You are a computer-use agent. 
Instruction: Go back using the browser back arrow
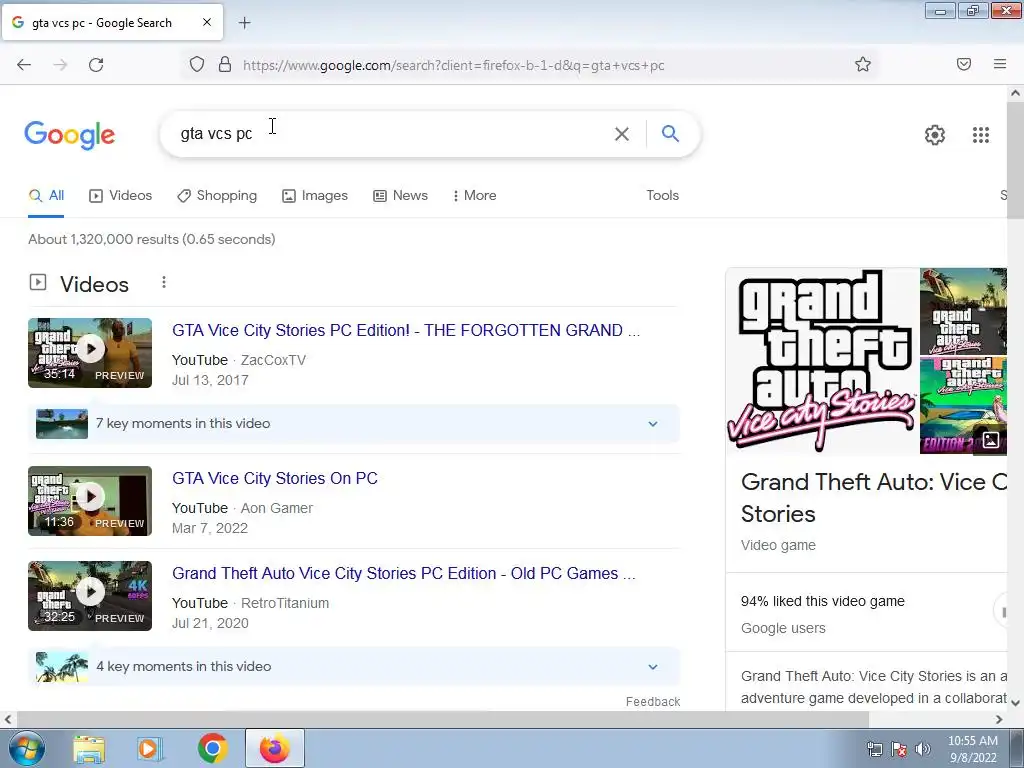(24, 65)
